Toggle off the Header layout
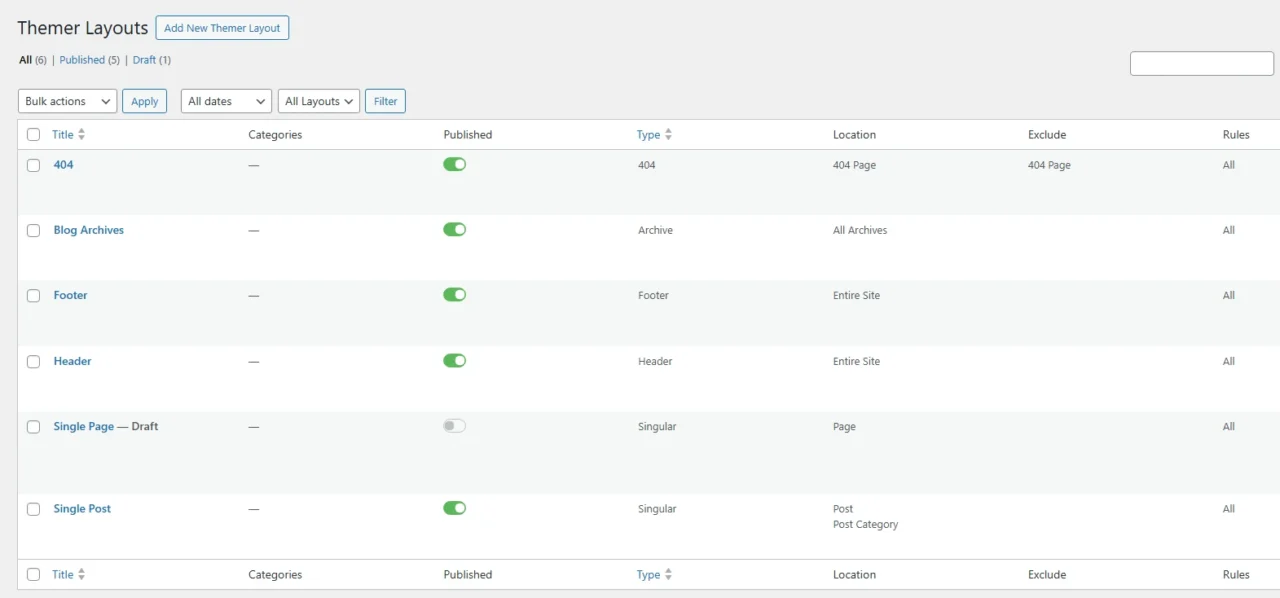 pyautogui.click(x=454, y=360)
